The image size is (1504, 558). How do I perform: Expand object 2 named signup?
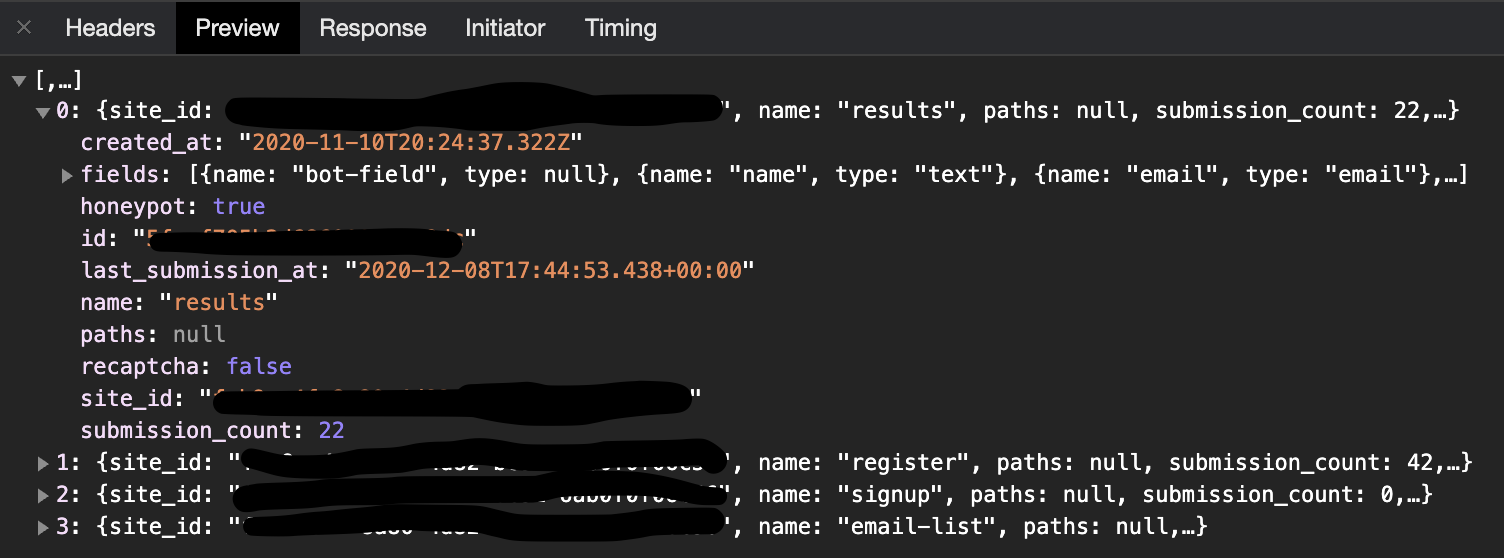click(43, 495)
